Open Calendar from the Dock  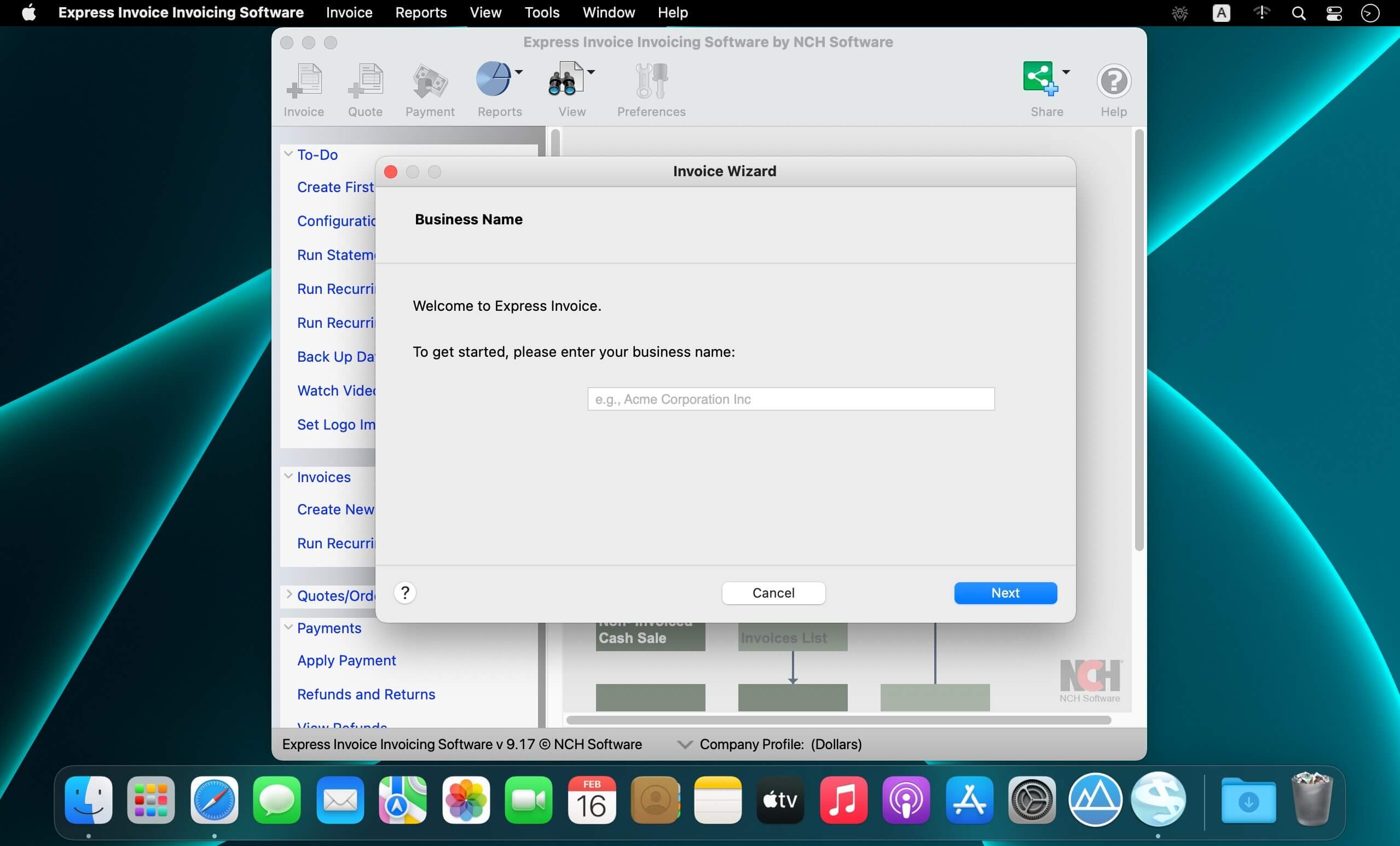(592, 799)
